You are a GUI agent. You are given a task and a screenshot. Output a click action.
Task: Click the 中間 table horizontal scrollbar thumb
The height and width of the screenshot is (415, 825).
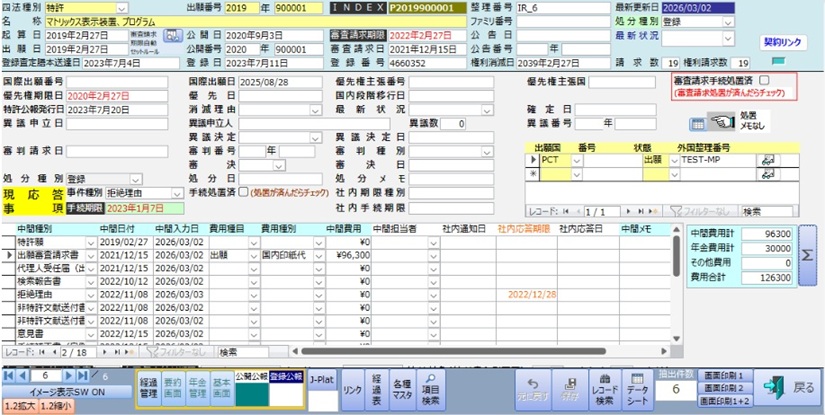click(x=454, y=351)
